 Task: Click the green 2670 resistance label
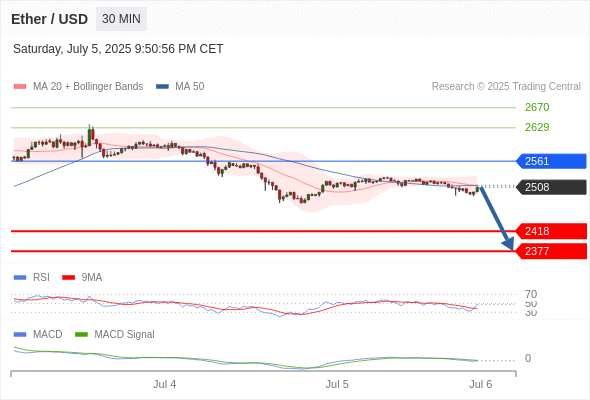[537, 107]
